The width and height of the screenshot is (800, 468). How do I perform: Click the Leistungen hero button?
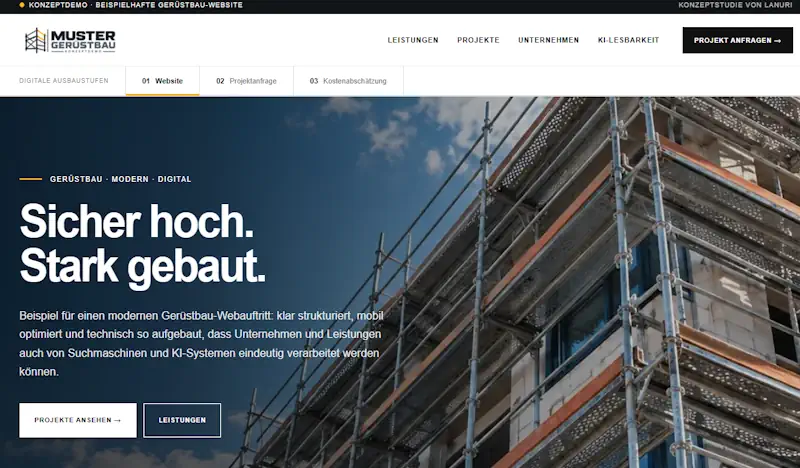coord(182,420)
